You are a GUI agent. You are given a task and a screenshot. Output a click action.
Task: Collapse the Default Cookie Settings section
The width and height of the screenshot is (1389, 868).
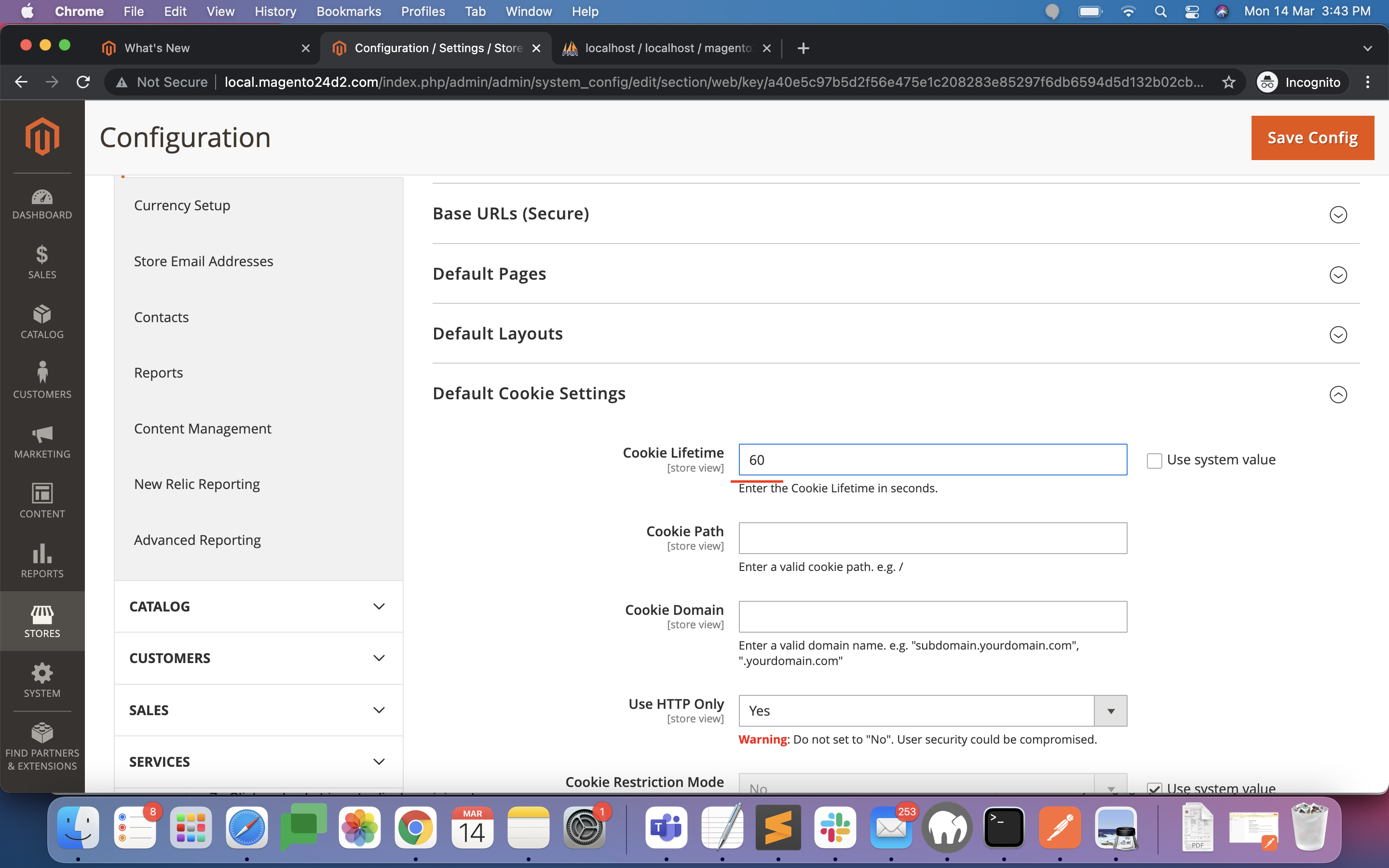(1338, 394)
